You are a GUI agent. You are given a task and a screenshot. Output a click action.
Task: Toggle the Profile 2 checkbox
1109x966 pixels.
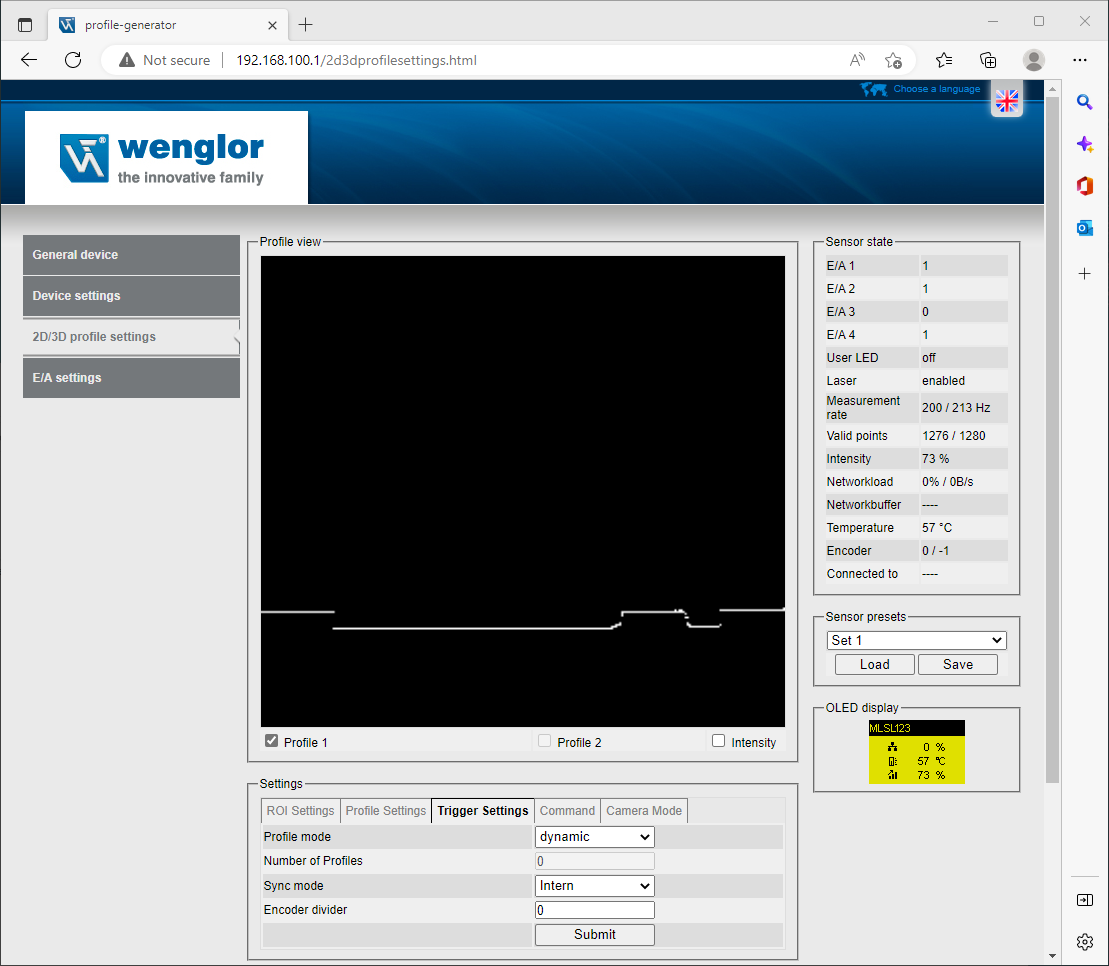pyautogui.click(x=544, y=741)
